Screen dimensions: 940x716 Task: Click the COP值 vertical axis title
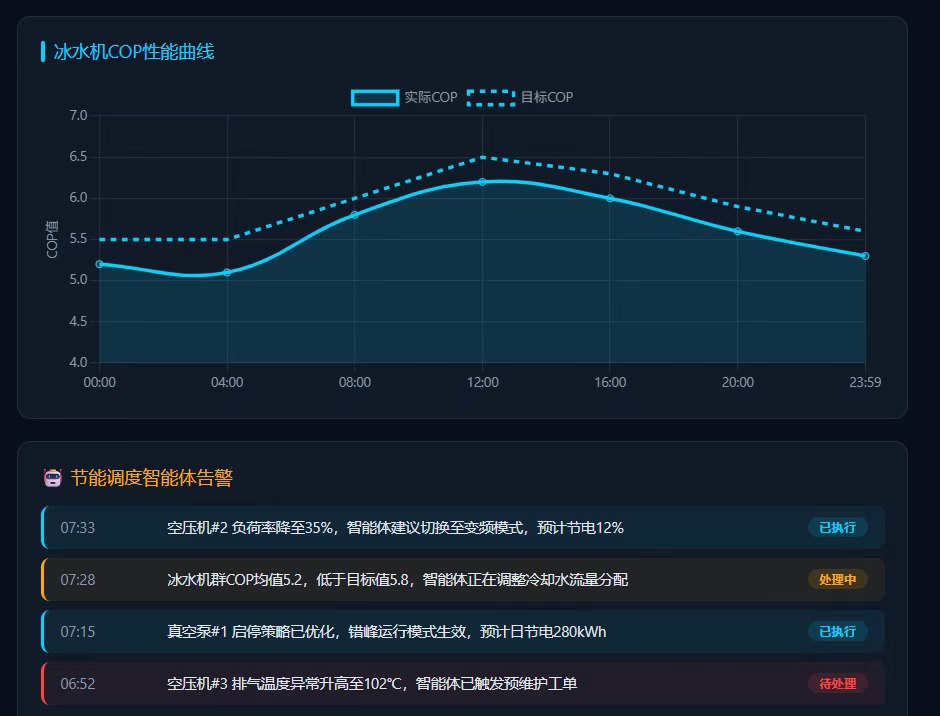(x=52, y=239)
